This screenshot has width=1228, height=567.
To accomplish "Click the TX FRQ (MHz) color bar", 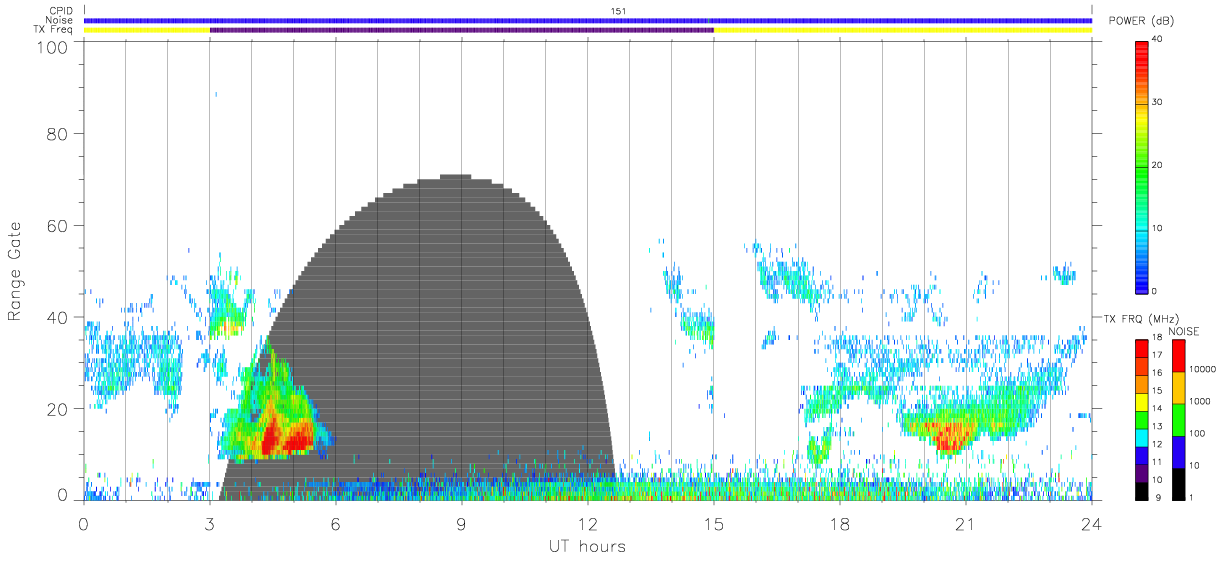I will click(x=1142, y=420).
